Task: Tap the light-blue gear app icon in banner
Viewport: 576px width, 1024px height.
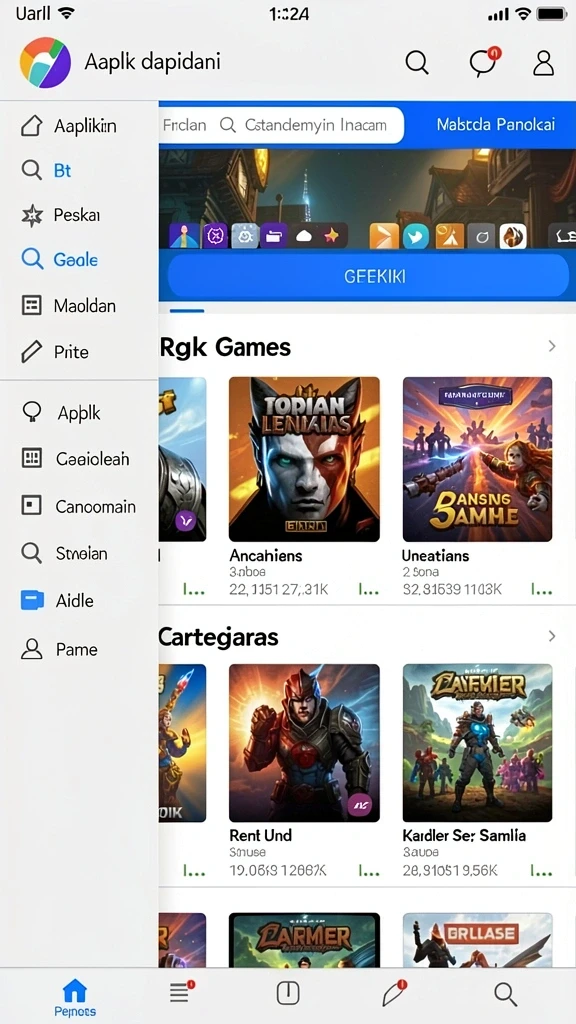Action: pyautogui.click(x=246, y=236)
